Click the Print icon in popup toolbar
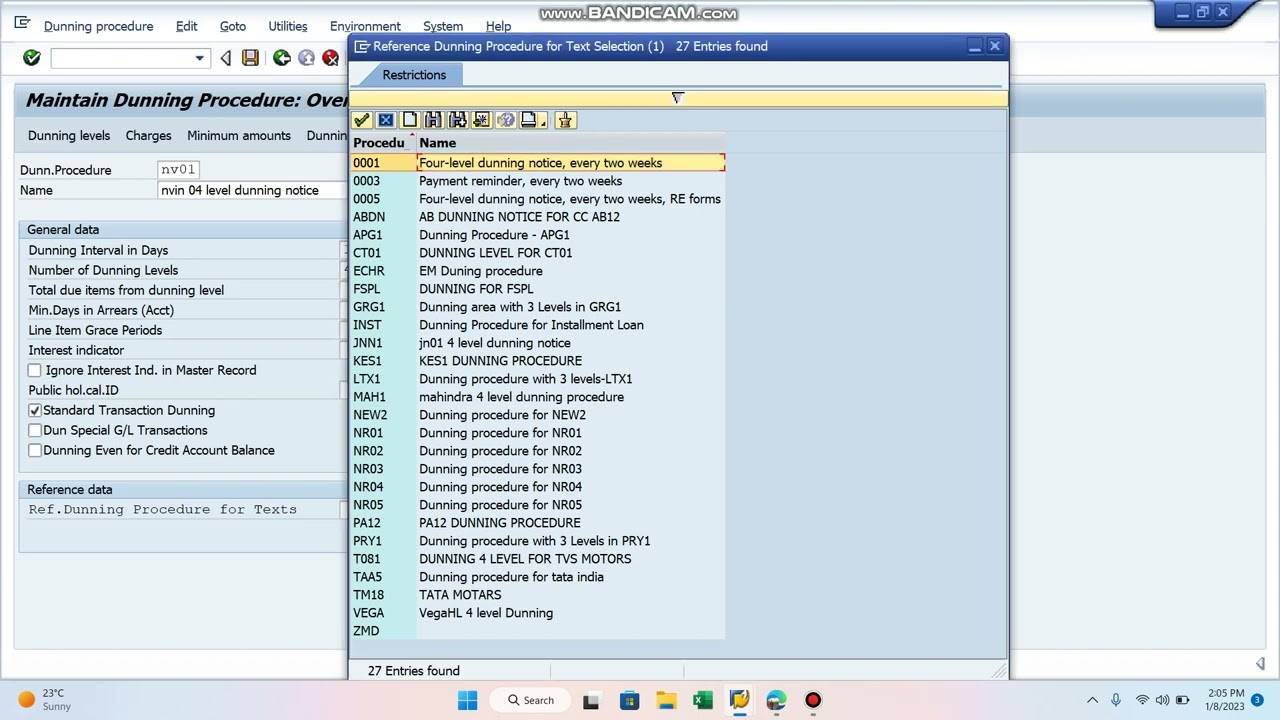Image resolution: width=1280 pixels, height=720 pixels. tap(529, 120)
